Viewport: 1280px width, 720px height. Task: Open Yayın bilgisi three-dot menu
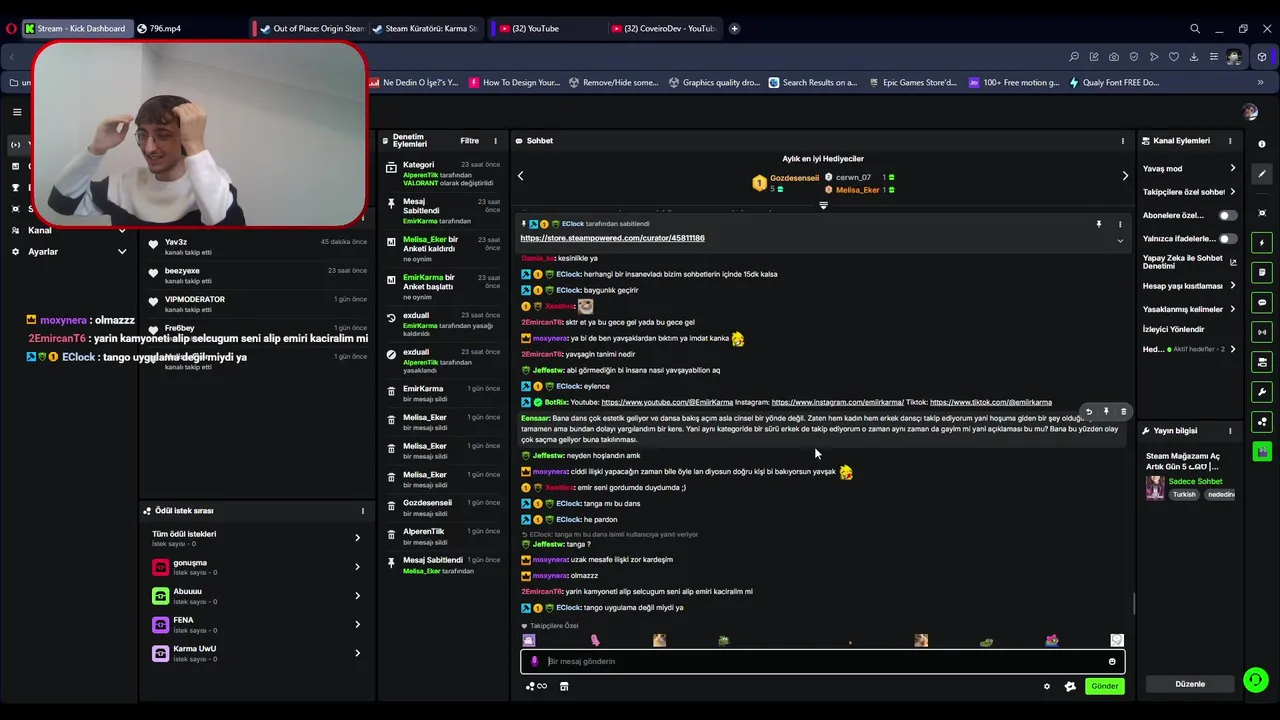1230,431
